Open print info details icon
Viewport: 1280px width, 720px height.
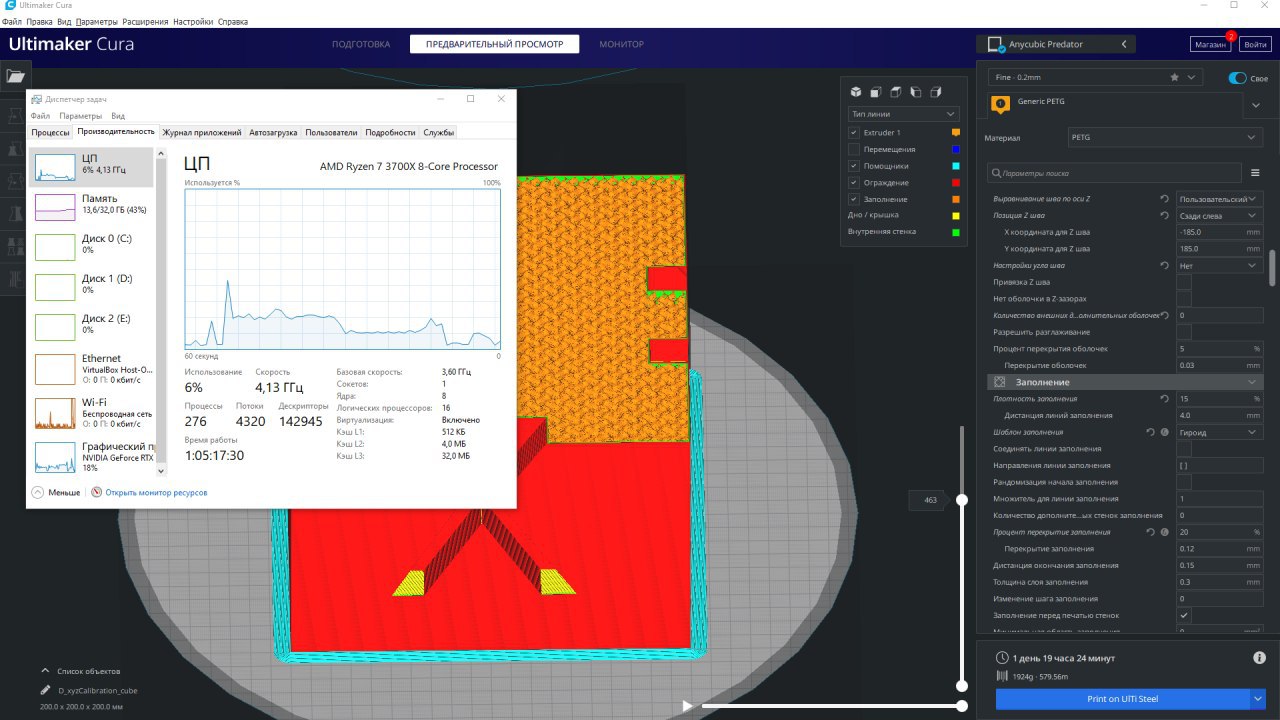pos(1259,658)
